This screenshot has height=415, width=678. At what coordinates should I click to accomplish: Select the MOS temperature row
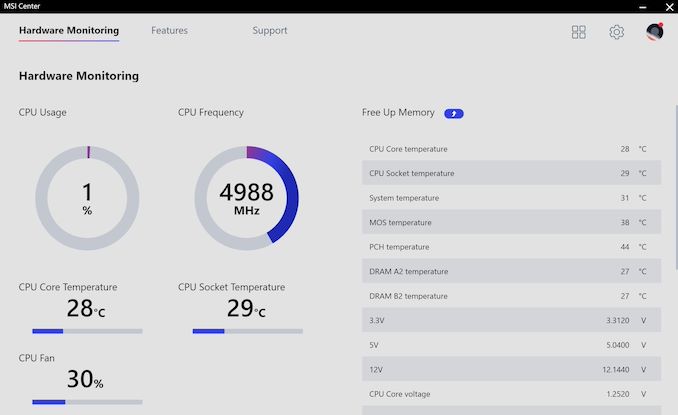click(x=510, y=222)
